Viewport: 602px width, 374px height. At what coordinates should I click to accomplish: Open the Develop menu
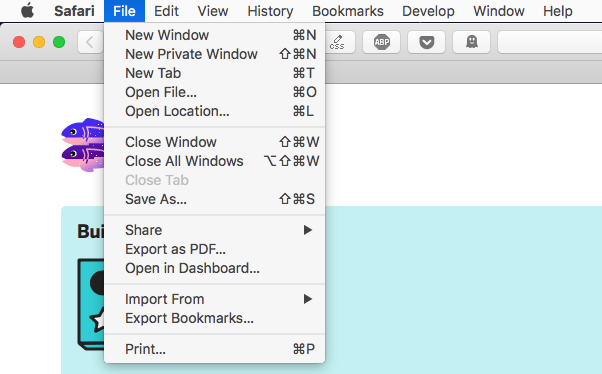pyautogui.click(x=428, y=11)
